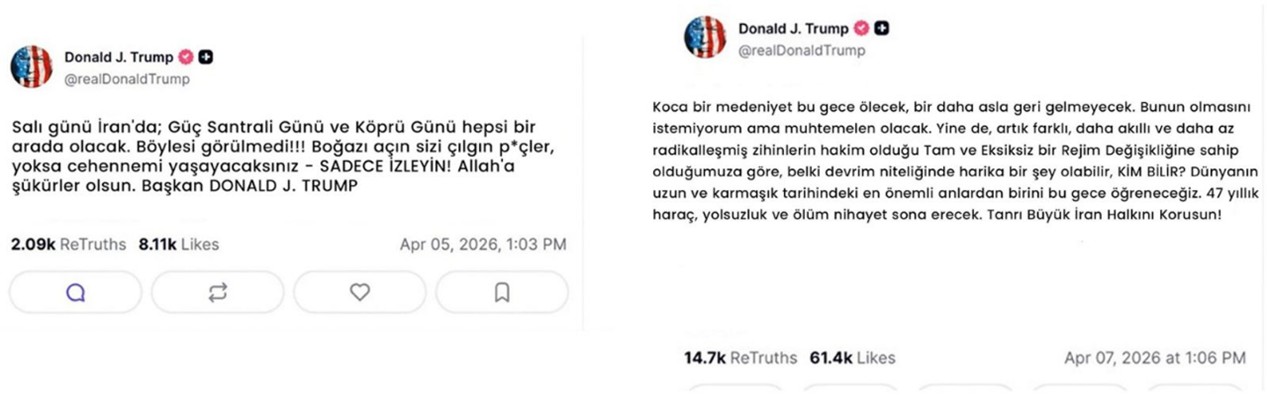Click the black plus badge on the Apr 05 post
This screenshot has height=418, width=1267.
click(x=205, y=57)
